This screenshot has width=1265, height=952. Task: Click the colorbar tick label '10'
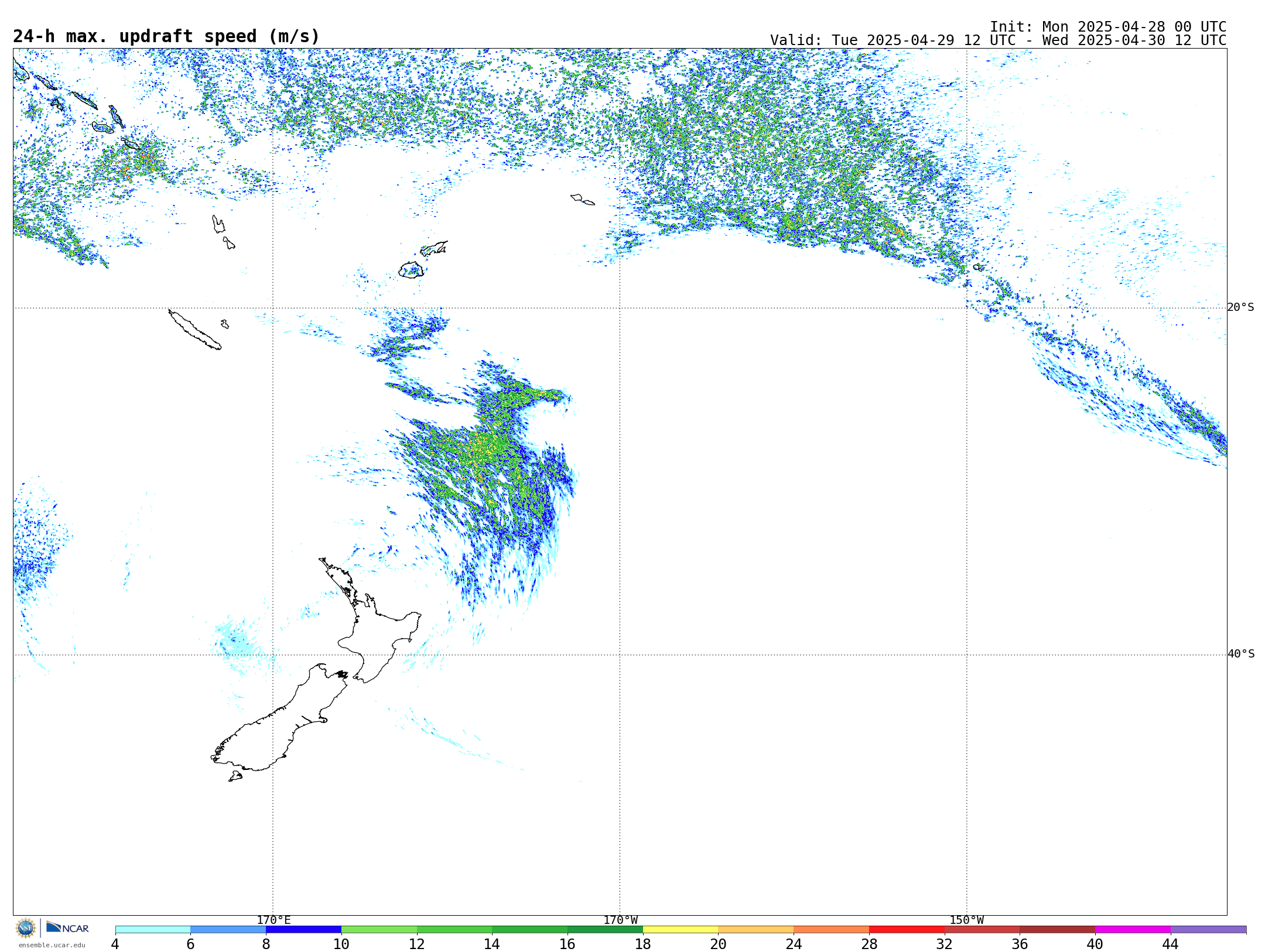click(x=341, y=944)
